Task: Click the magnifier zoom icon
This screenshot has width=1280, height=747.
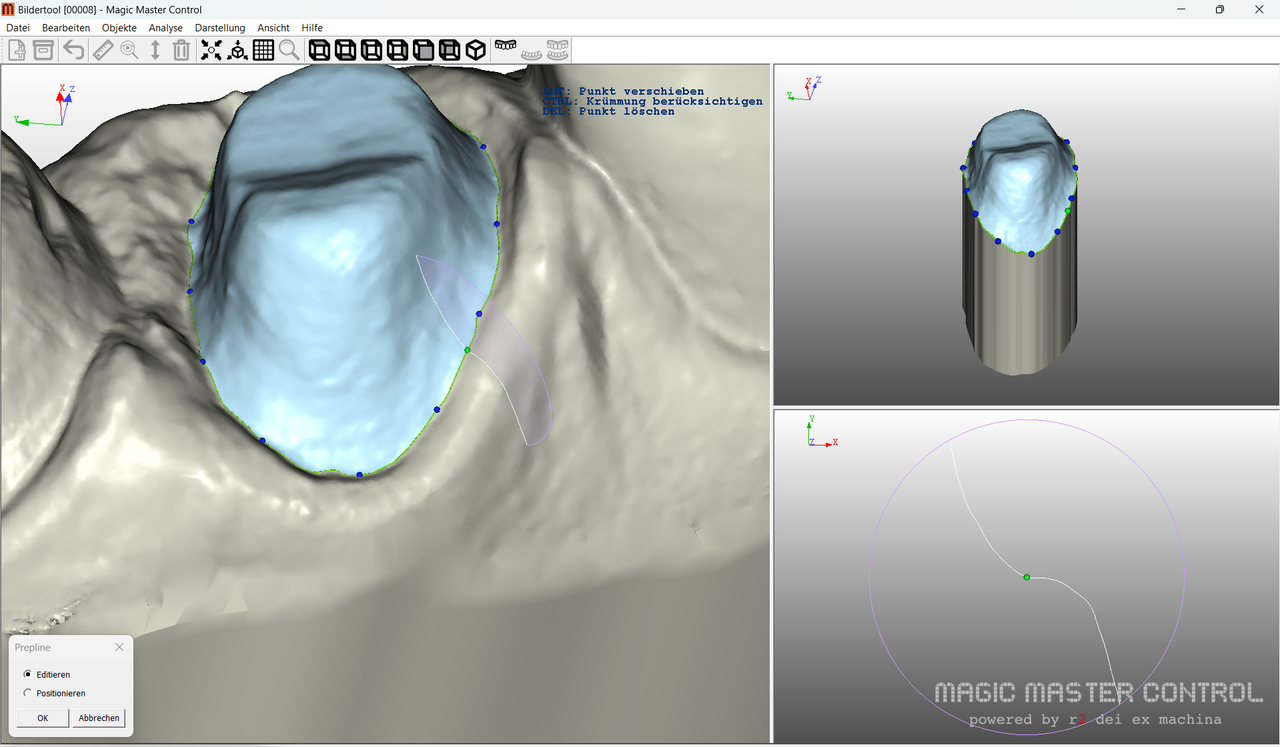Action: pos(289,50)
